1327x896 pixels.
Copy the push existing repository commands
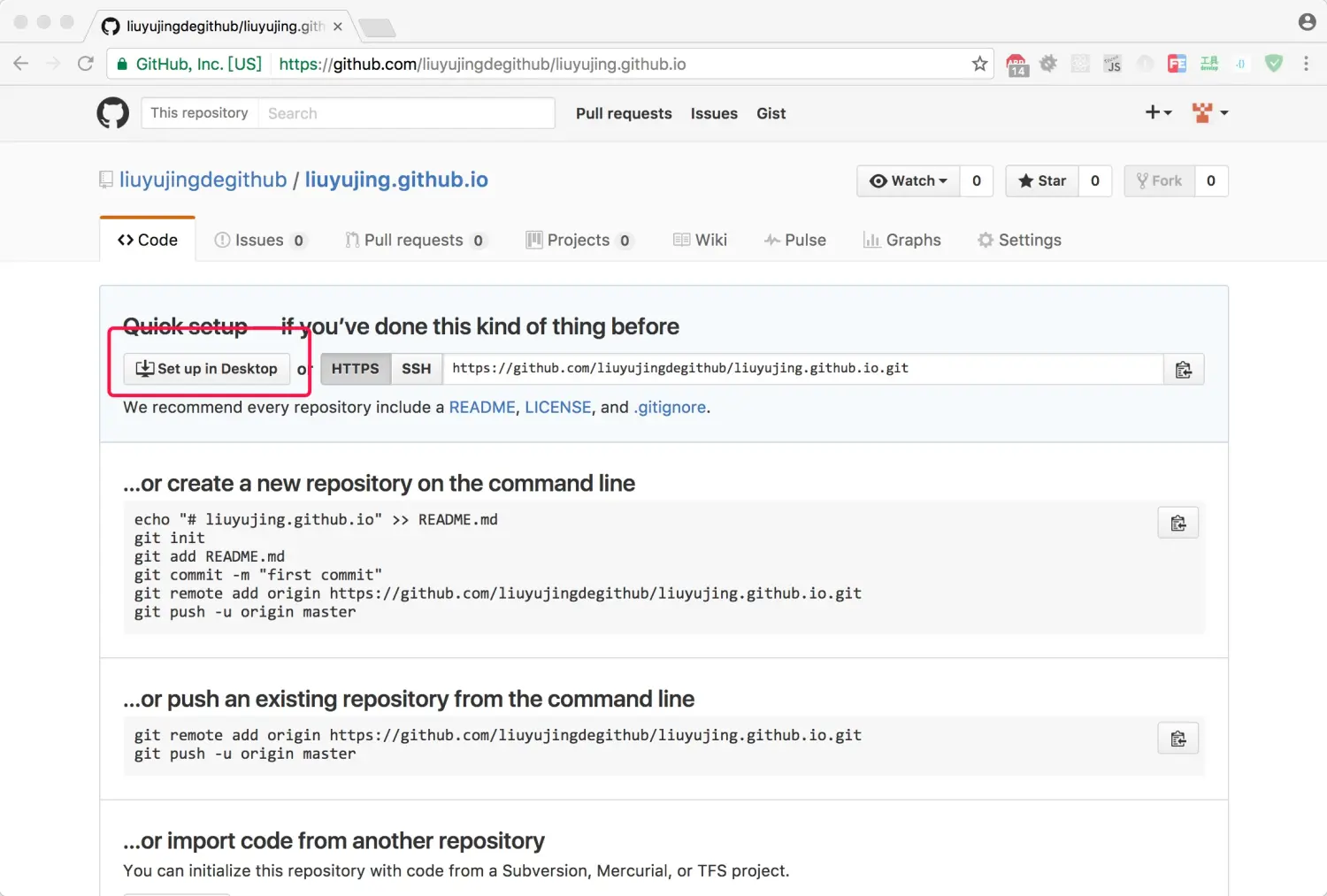(x=1178, y=739)
